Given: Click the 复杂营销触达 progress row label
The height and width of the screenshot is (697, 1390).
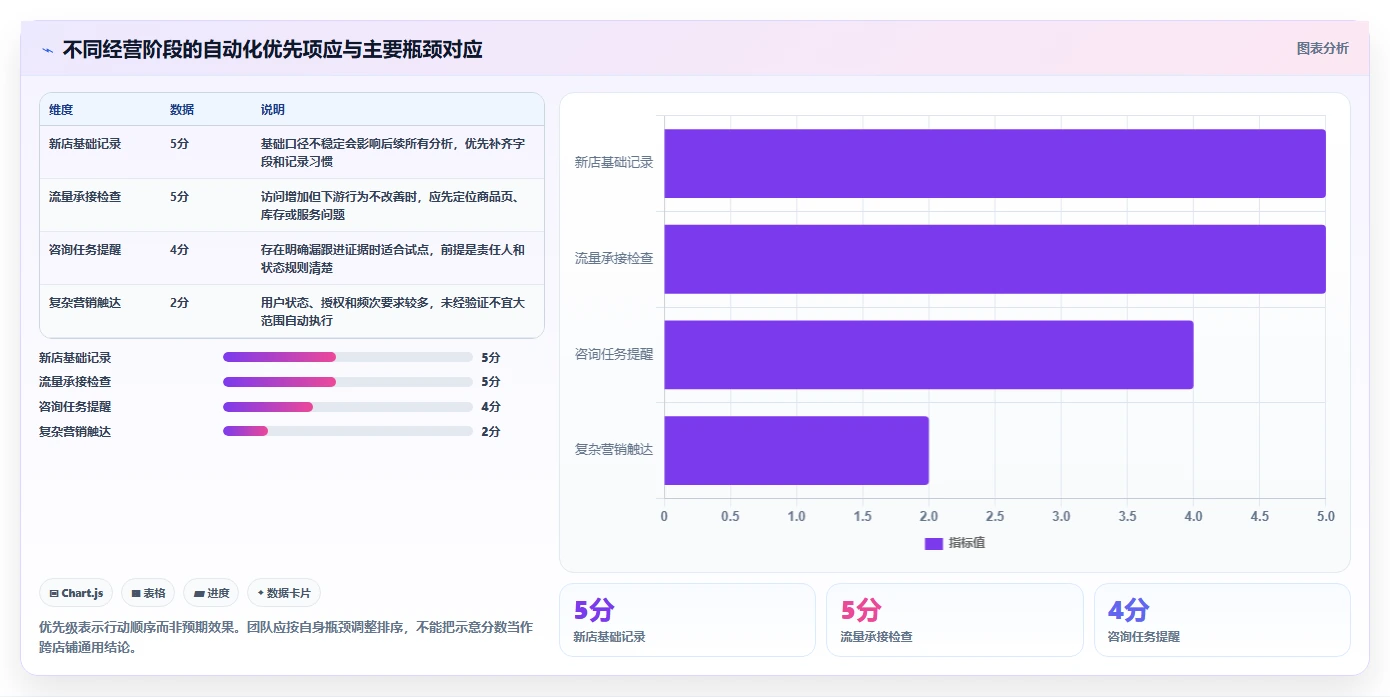Looking at the screenshot, I should click(75, 431).
